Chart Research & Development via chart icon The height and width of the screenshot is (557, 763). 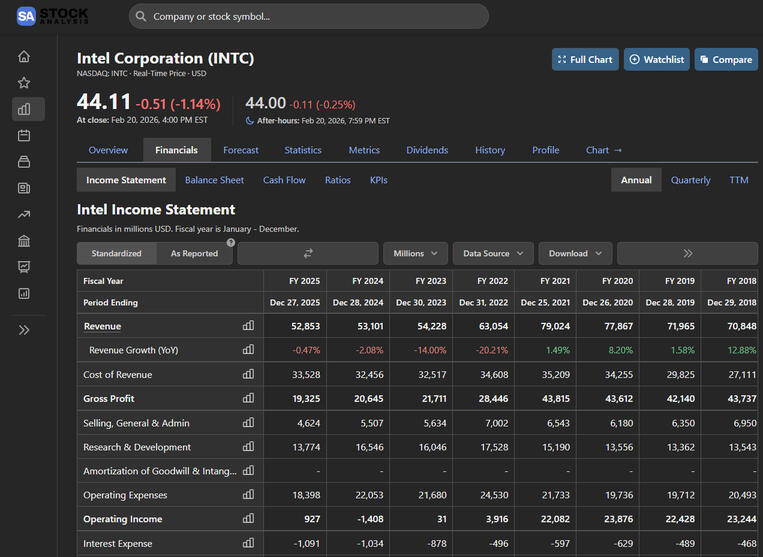coord(248,446)
